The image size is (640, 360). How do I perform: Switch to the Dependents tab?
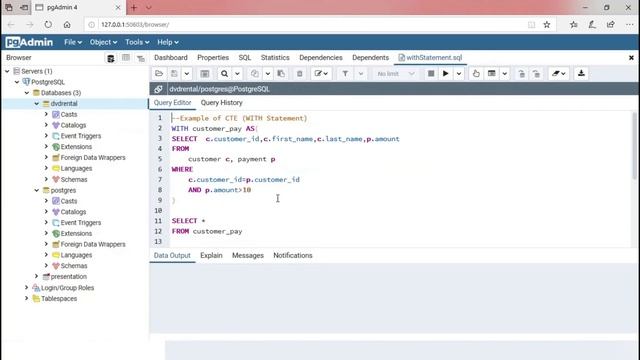point(370,58)
